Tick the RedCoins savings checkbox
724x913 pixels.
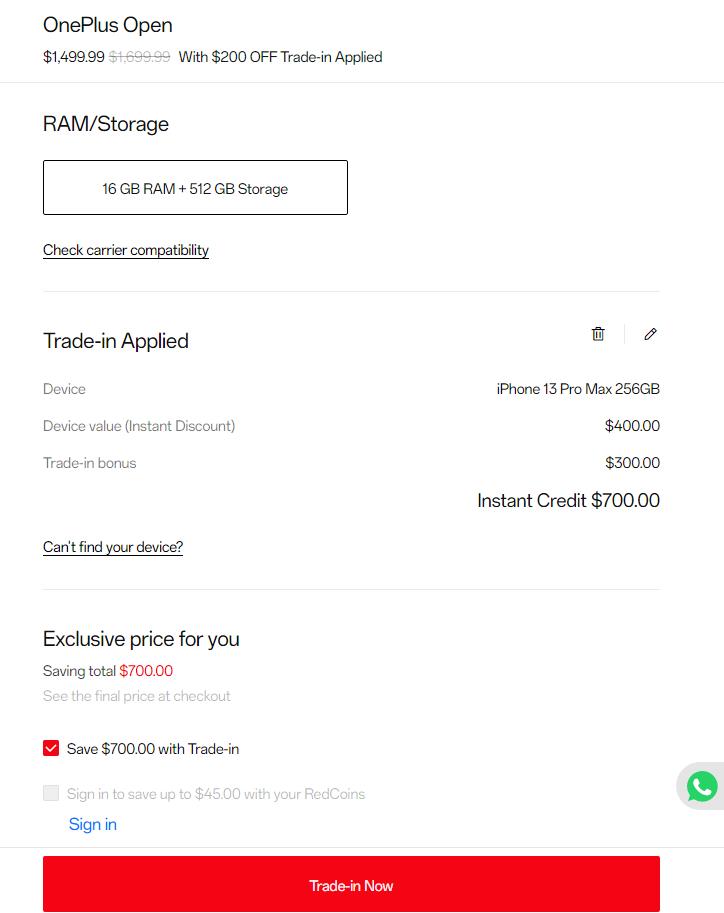[x=51, y=794]
